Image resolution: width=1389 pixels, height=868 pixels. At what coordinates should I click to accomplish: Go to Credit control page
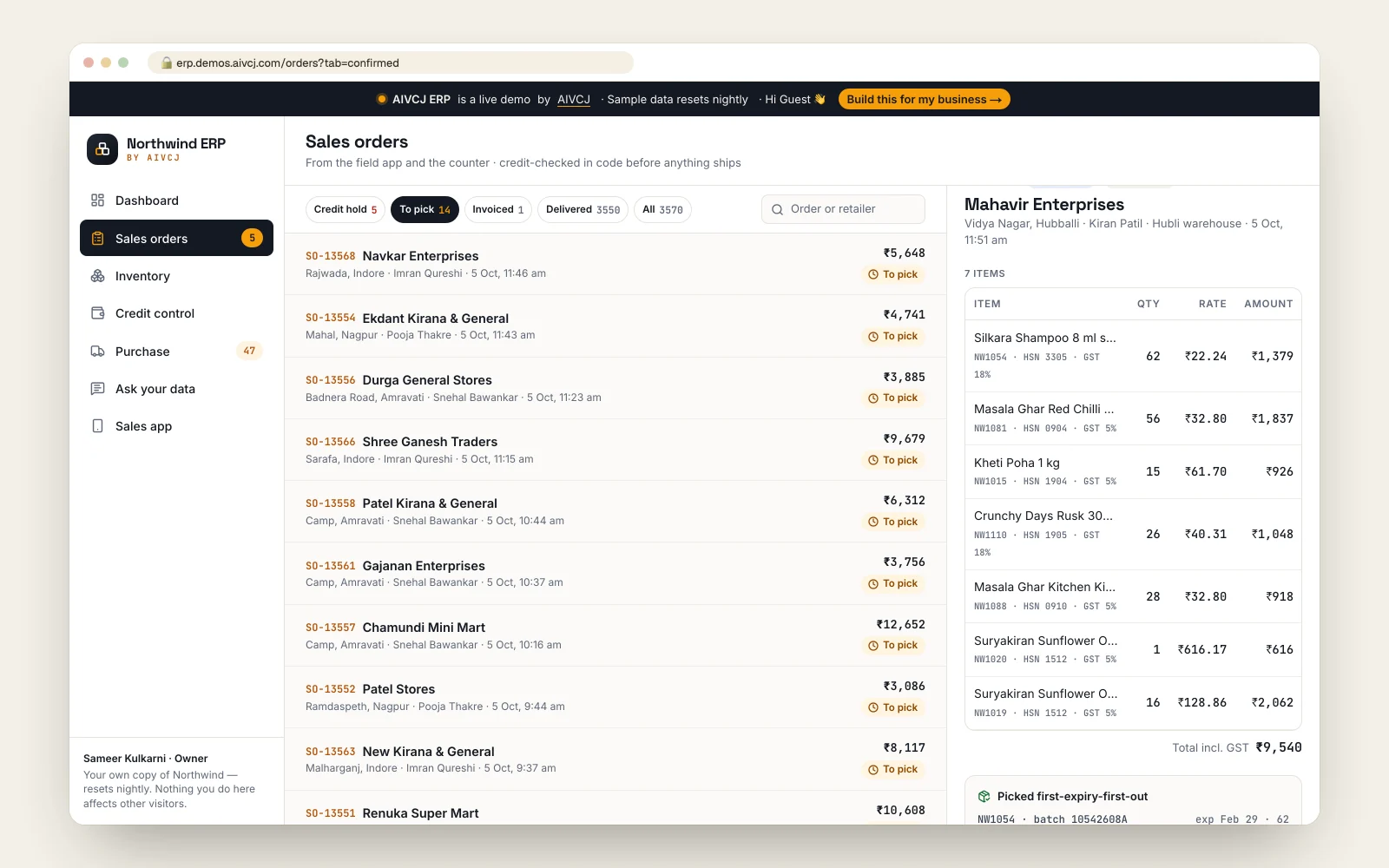click(176, 313)
